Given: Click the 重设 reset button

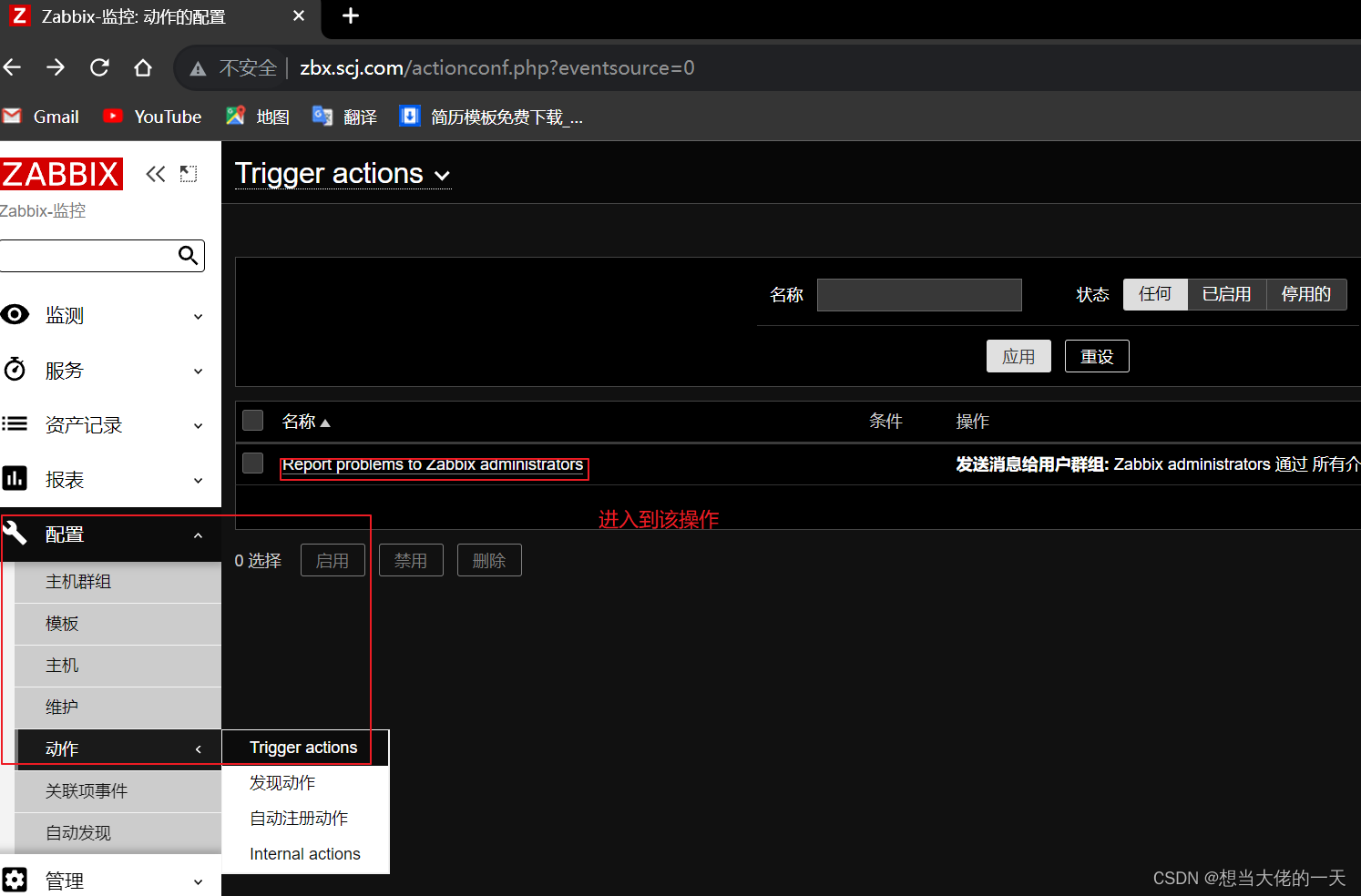Looking at the screenshot, I should click(x=1097, y=356).
